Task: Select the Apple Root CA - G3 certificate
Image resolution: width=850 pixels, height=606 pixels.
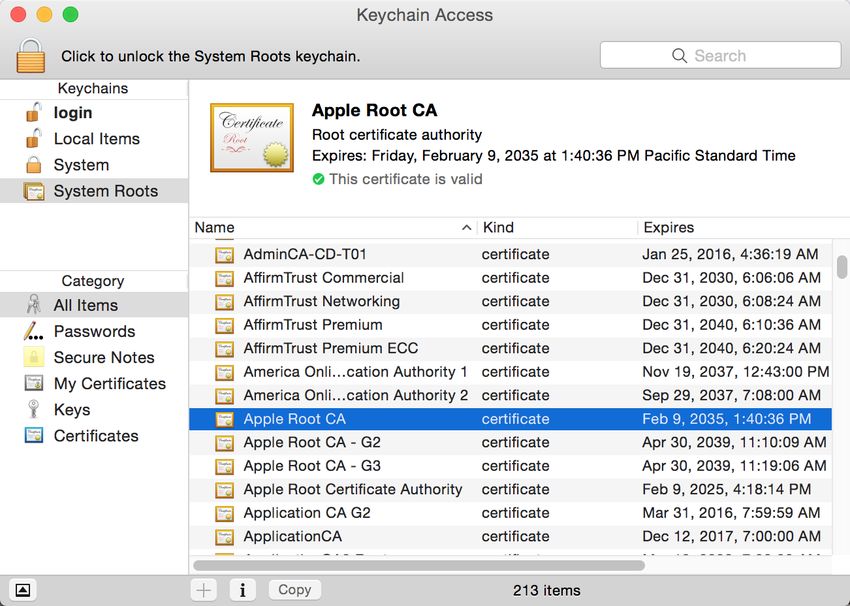Action: pyautogui.click(x=510, y=466)
